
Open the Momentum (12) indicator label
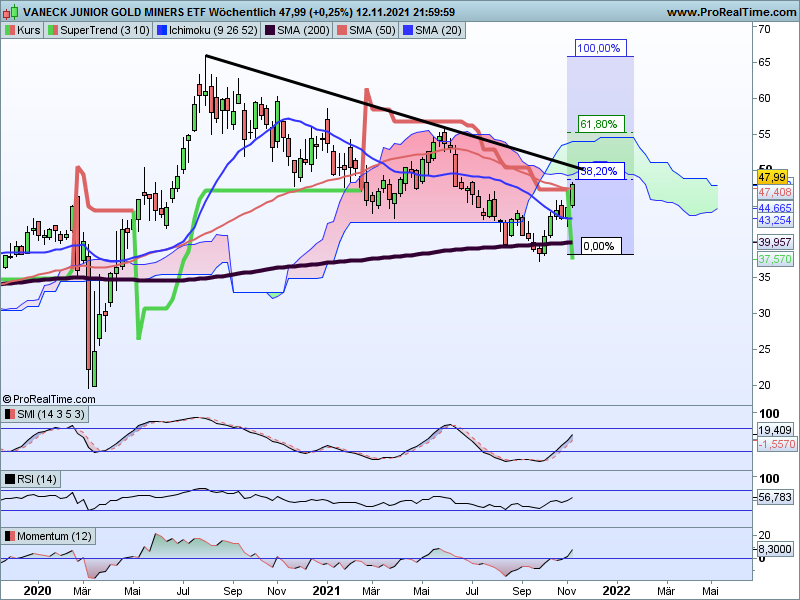point(48,536)
